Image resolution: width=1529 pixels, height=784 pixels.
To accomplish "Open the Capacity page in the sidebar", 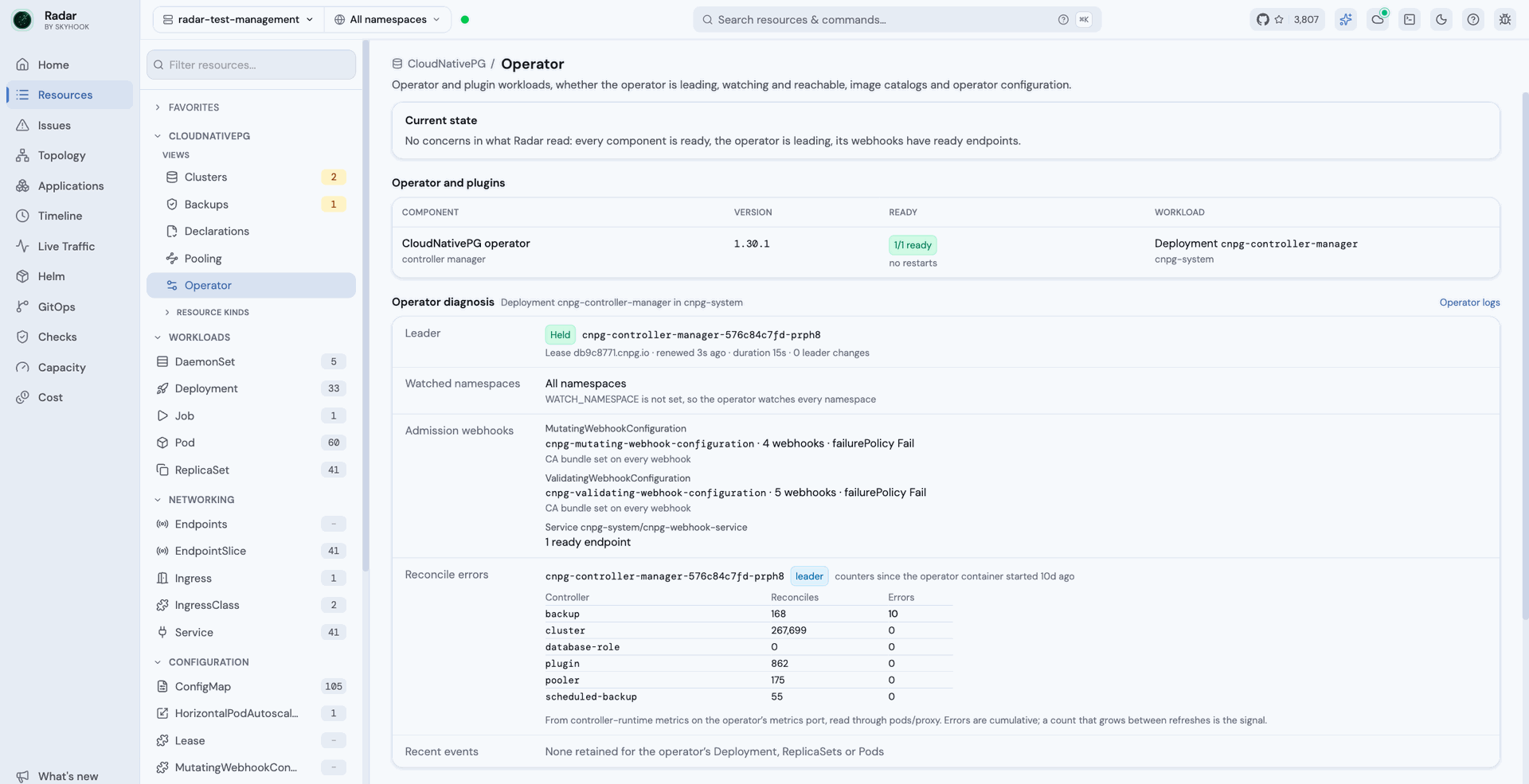I will [69, 367].
